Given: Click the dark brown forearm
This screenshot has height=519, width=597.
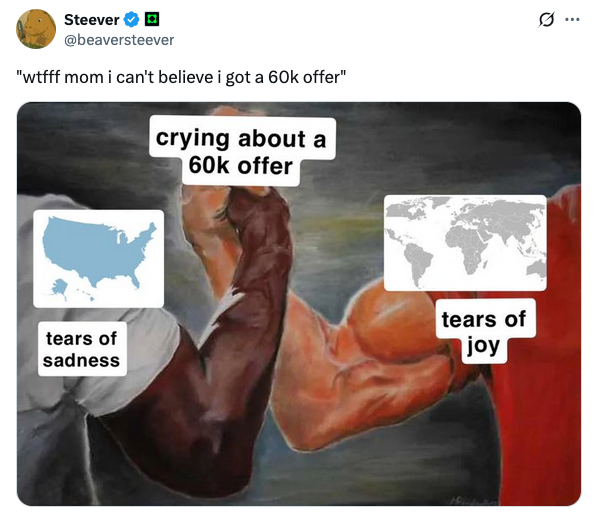Looking at the screenshot, I should click(255, 289).
